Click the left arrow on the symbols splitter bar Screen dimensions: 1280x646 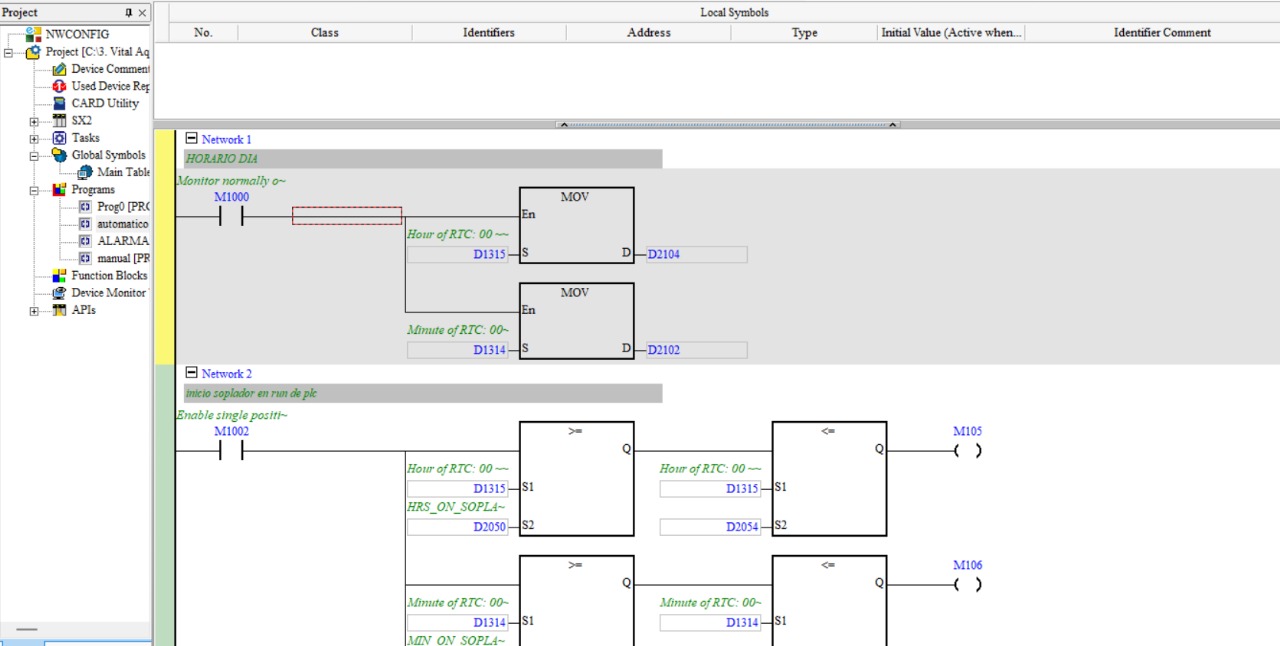pyautogui.click(x=563, y=125)
